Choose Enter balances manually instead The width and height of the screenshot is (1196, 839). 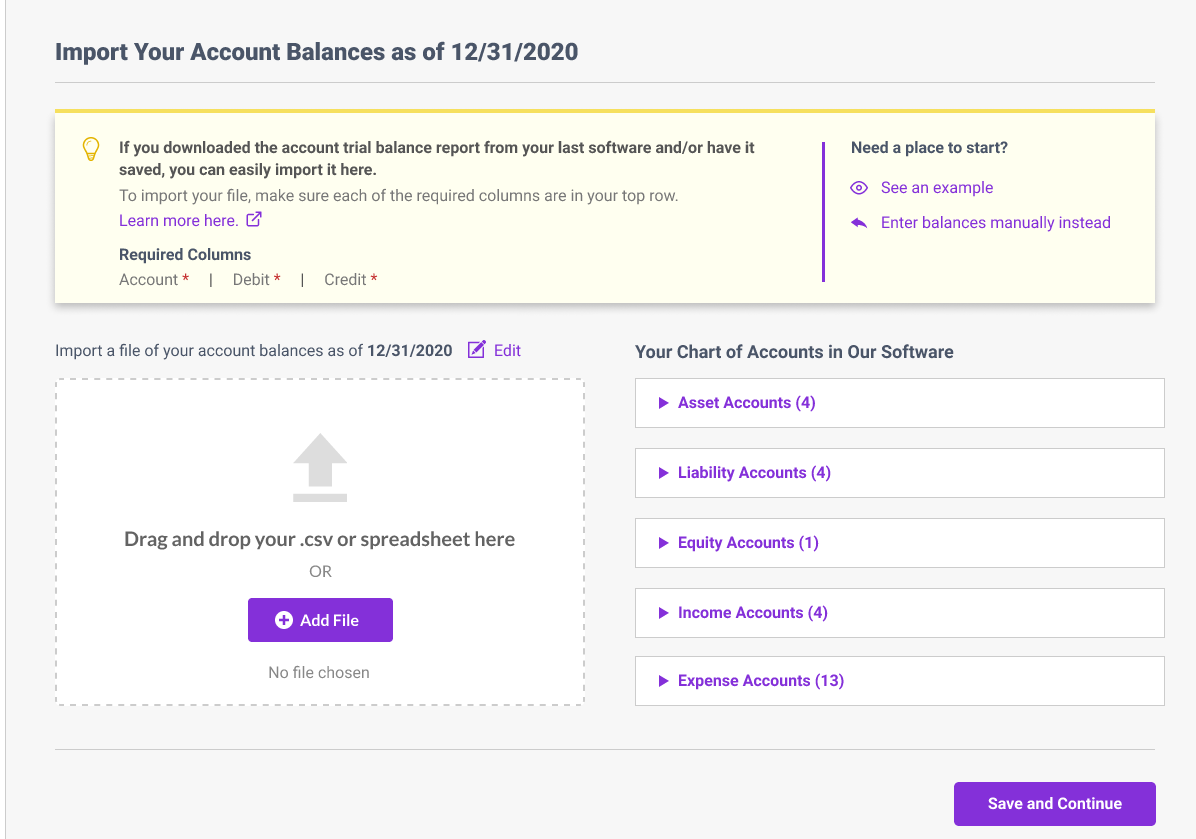[x=995, y=223]
